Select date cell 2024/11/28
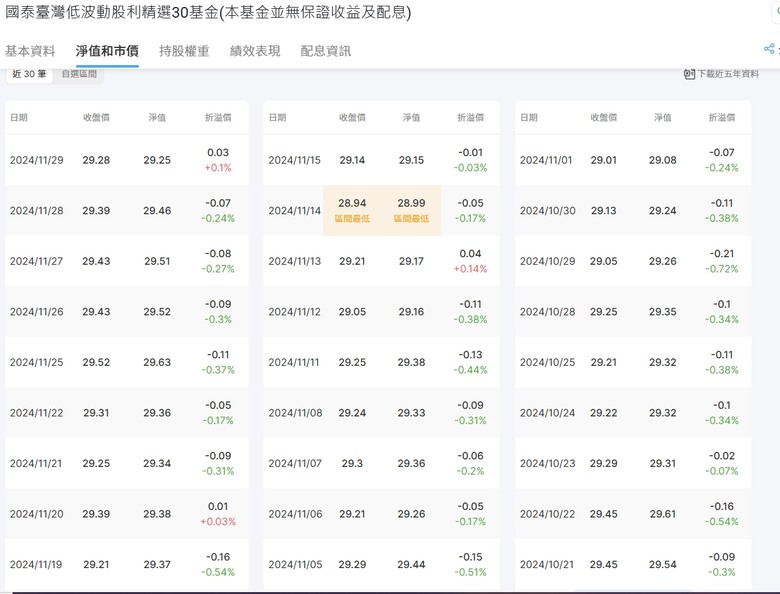The width and height of the screenshot is (780, 594). (37, 211)
